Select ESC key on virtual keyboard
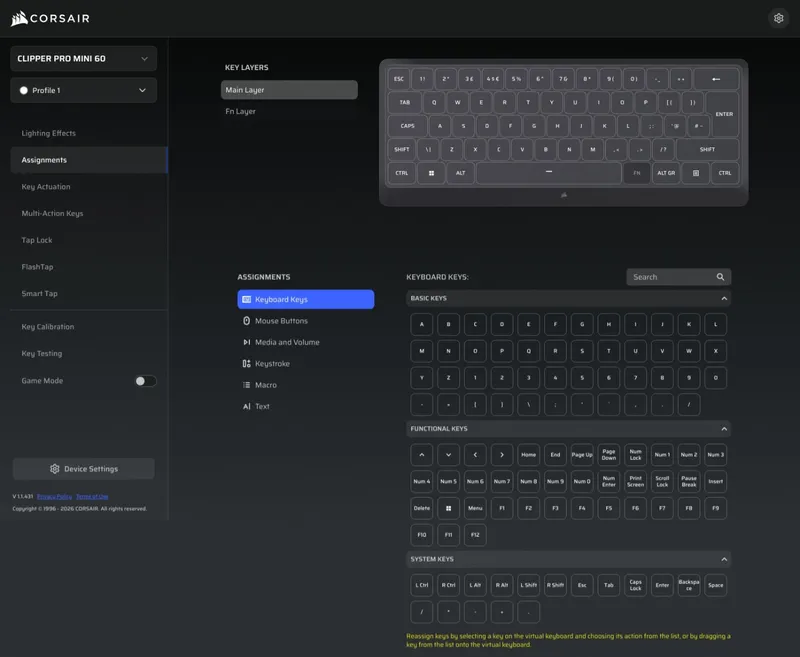This screenshot has height=657, width=800. click(x=398, y=79)
